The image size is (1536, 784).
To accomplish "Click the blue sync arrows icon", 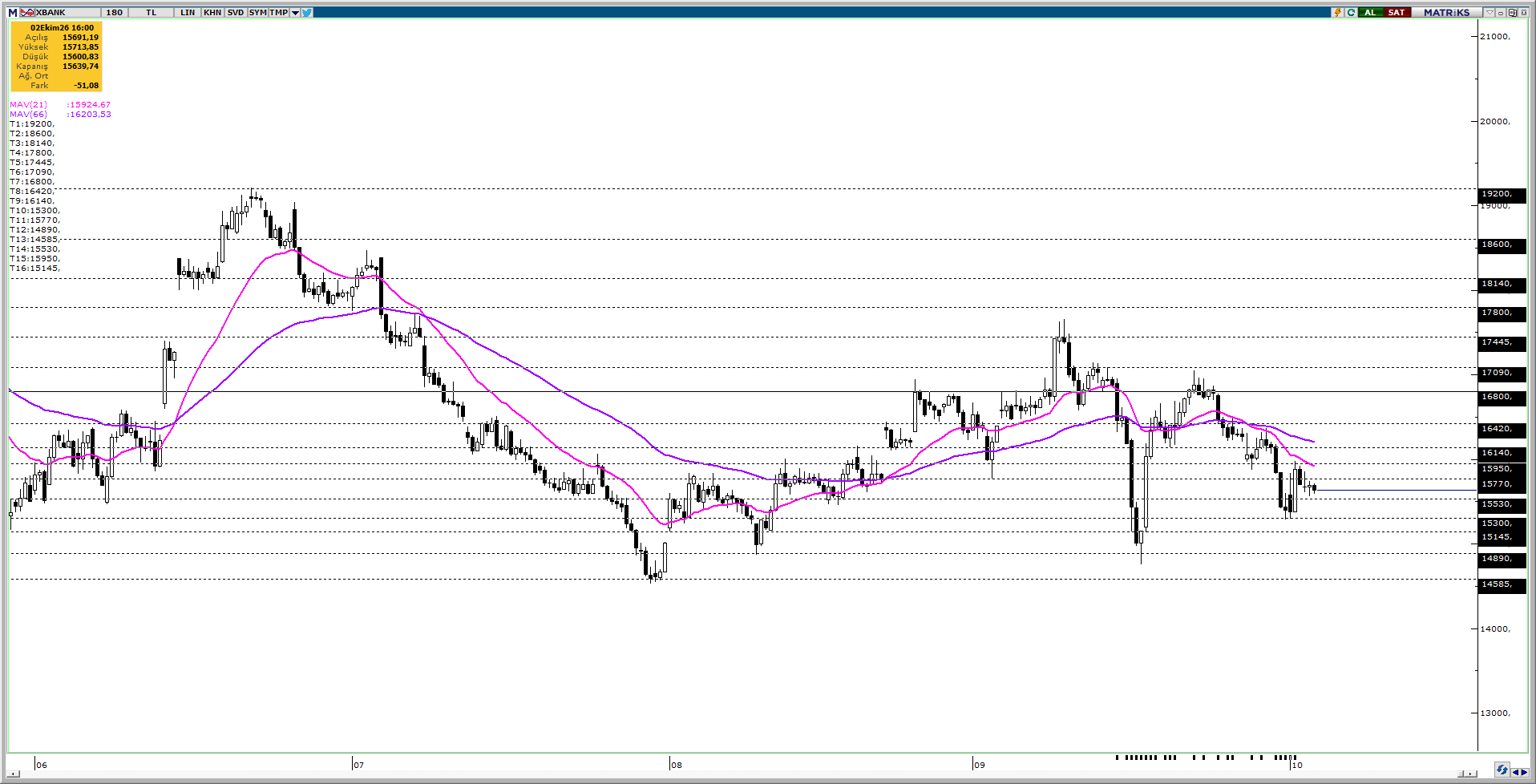I will 1502,770.
